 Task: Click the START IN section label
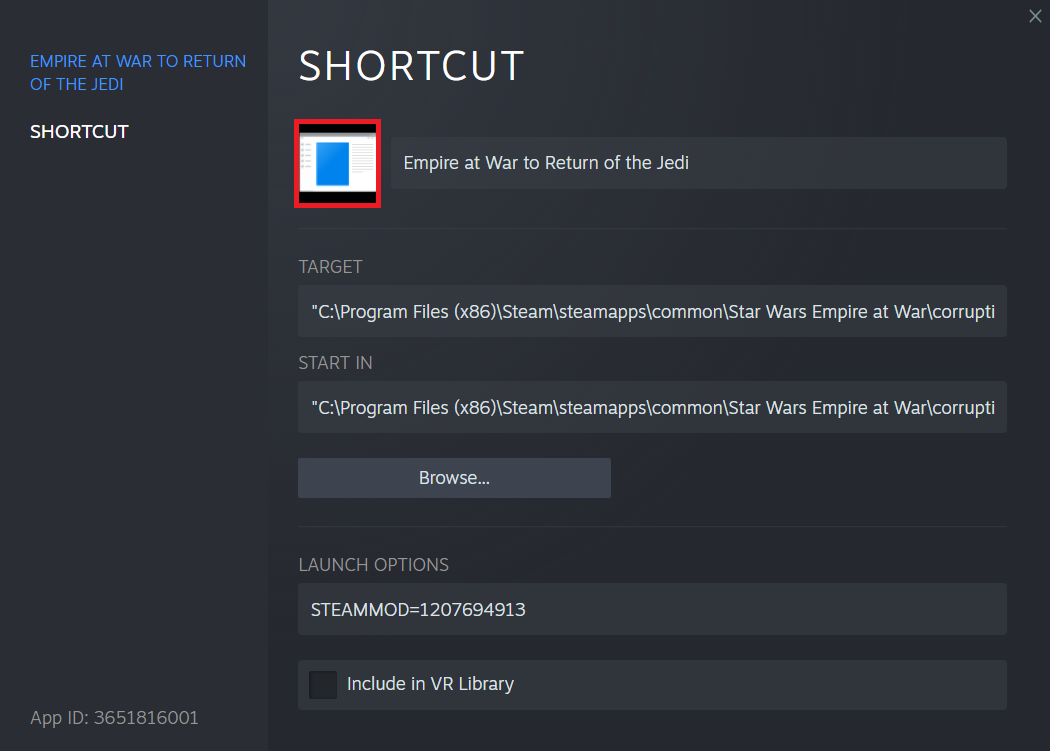click(x=335, y=363)
